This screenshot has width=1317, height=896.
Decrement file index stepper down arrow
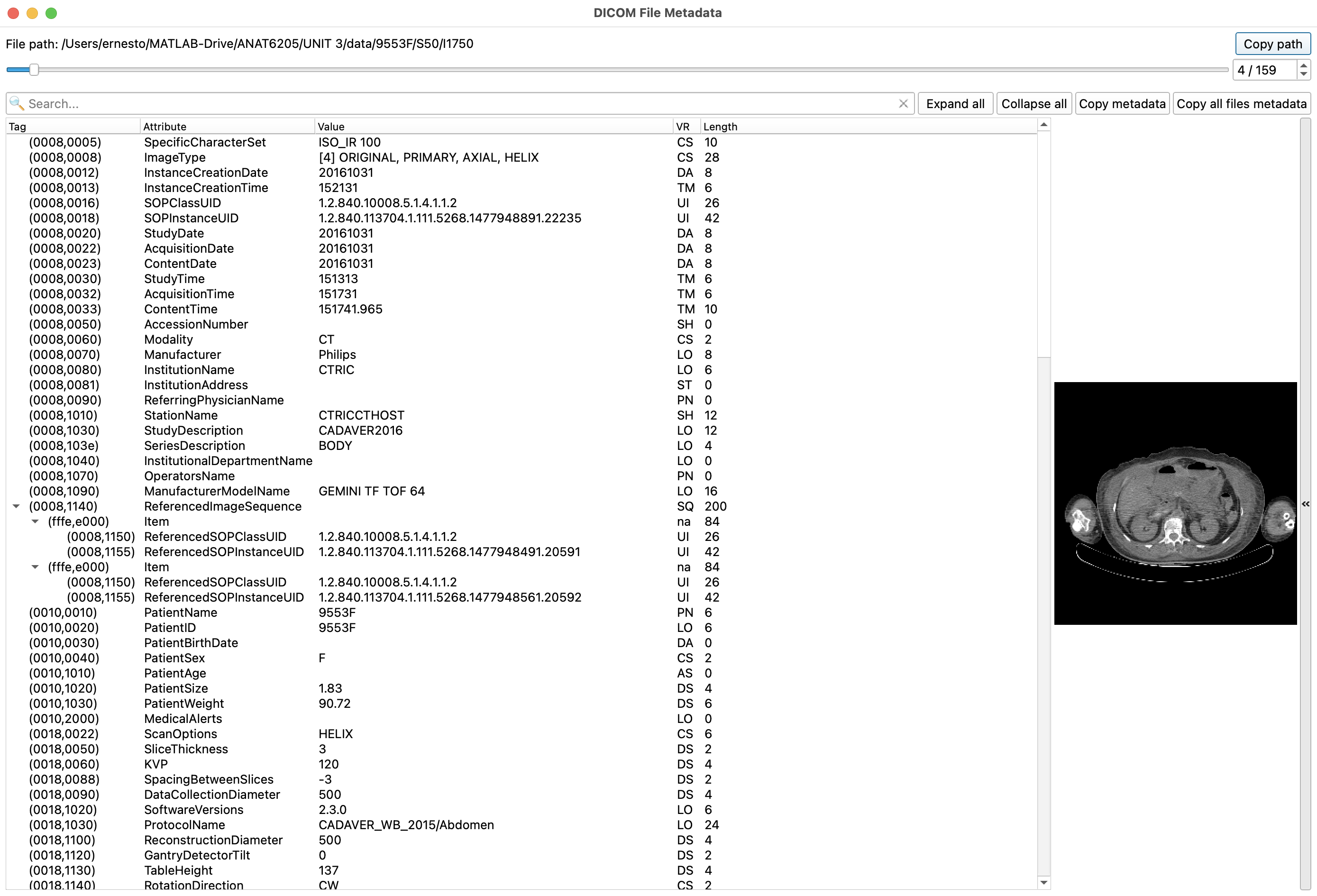(1303, 74)
